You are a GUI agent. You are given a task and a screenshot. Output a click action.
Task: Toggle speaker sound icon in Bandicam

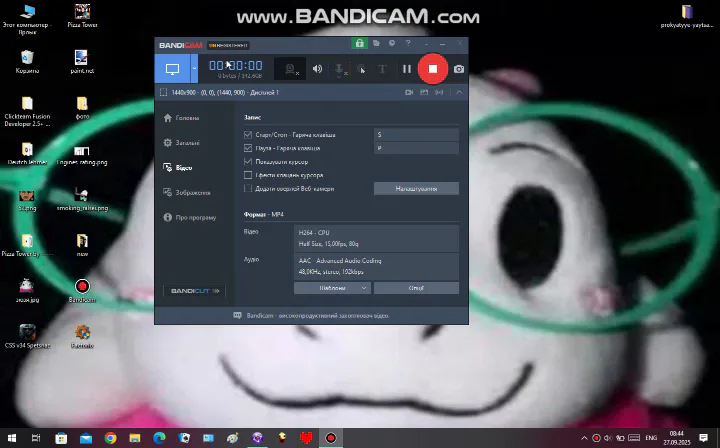(x=317, y=69)
